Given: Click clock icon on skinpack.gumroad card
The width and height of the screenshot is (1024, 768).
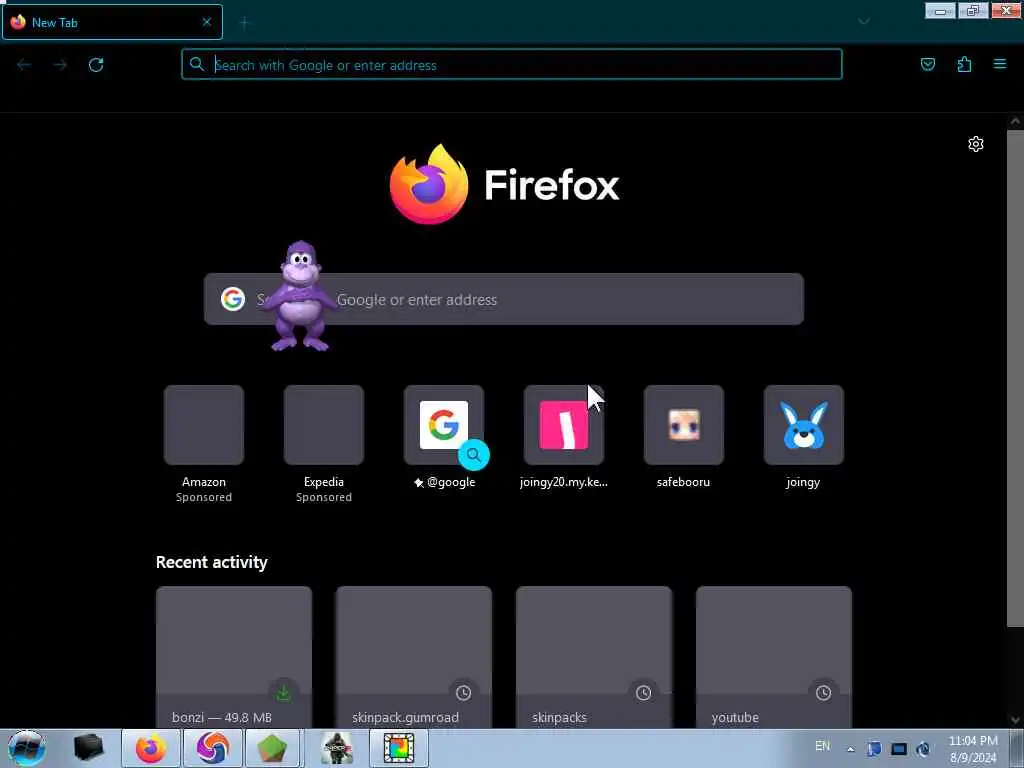Looking at the screenshot, I should tap(463, 693).
